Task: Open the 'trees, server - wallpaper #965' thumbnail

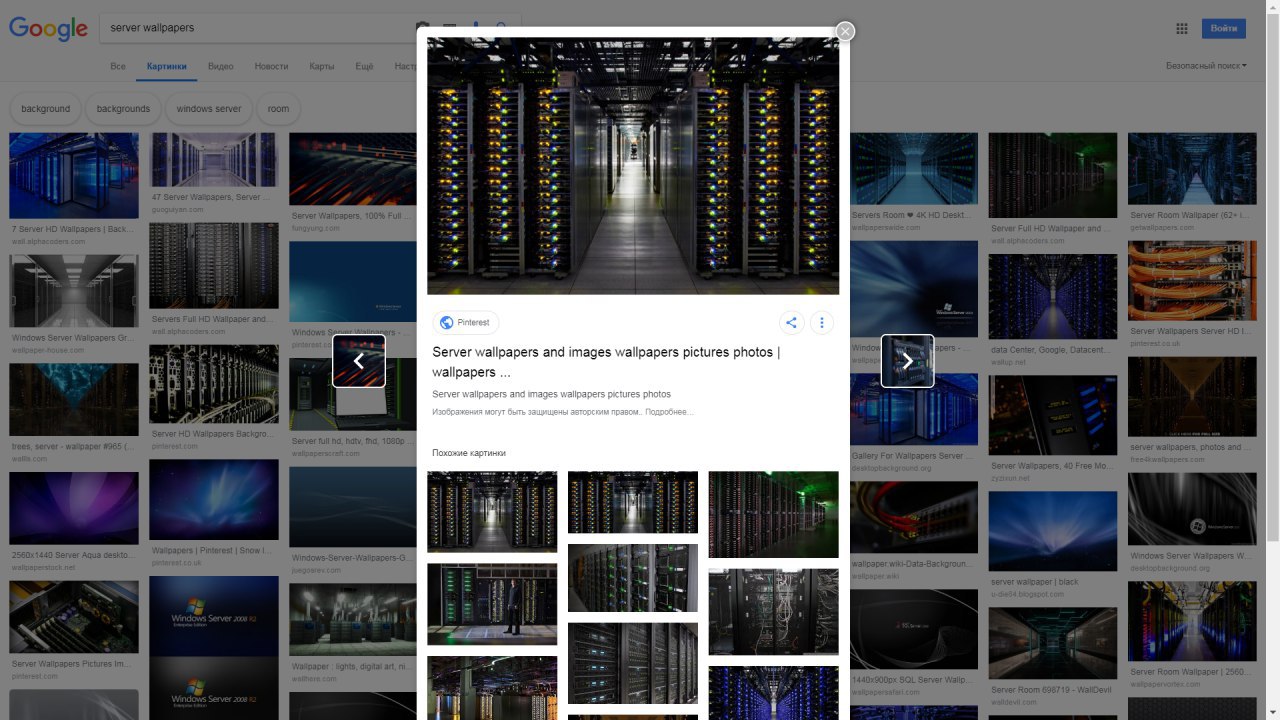Action: coord(74,399)
